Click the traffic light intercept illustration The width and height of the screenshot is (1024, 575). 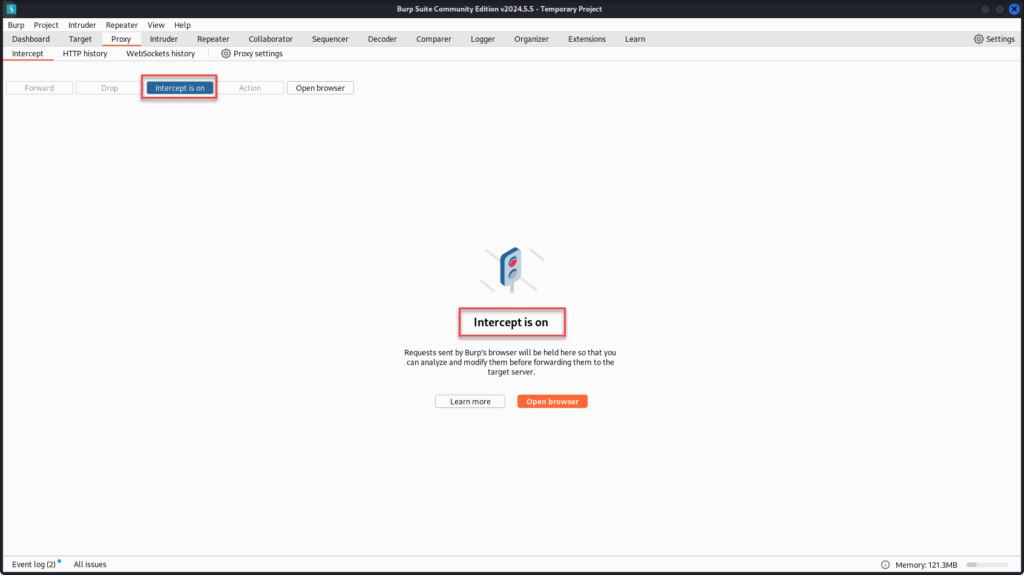pos(511,270)
